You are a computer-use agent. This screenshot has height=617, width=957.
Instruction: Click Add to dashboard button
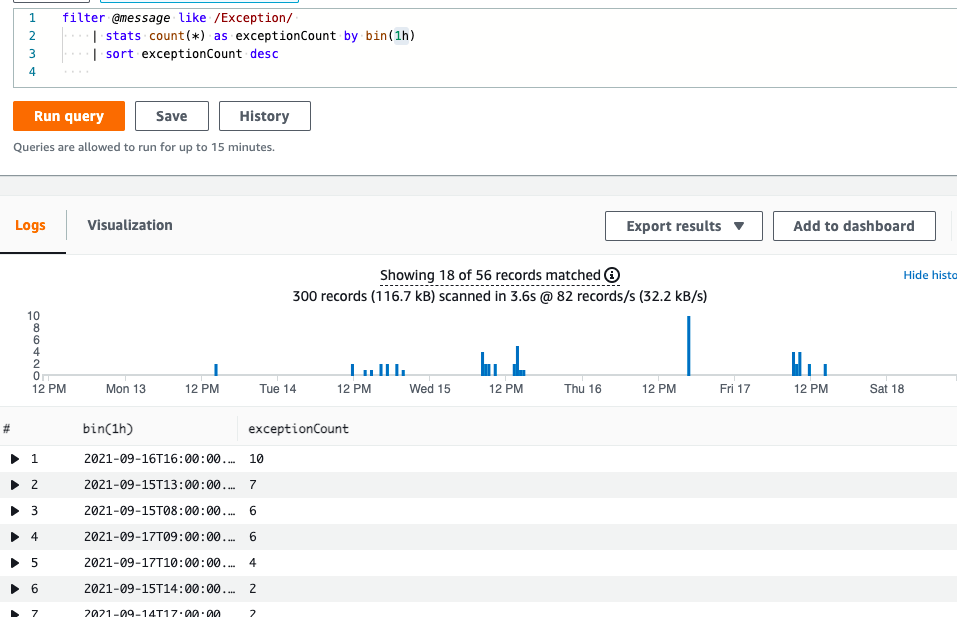[853, 226]
